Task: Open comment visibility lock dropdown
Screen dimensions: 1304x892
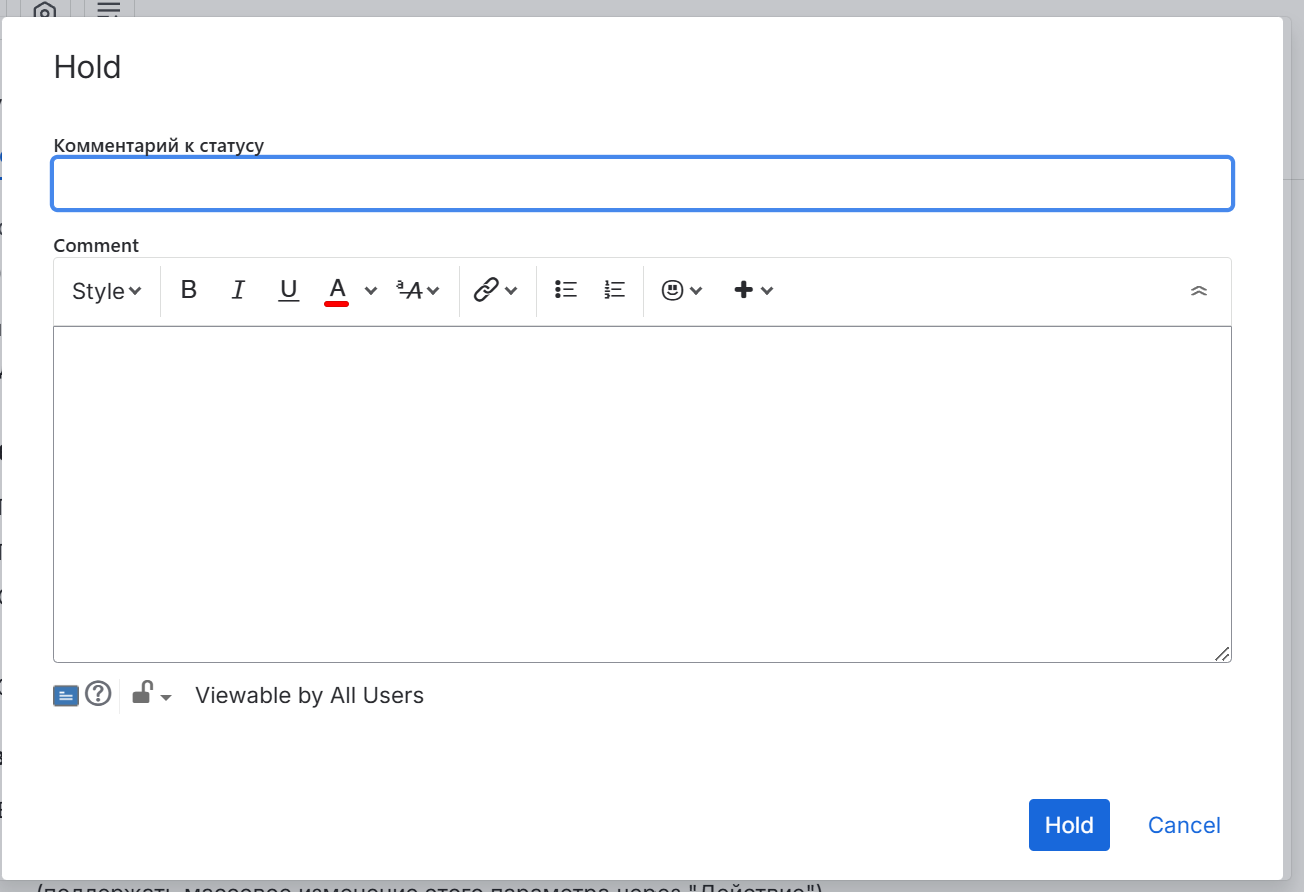Action: point(152,694)
